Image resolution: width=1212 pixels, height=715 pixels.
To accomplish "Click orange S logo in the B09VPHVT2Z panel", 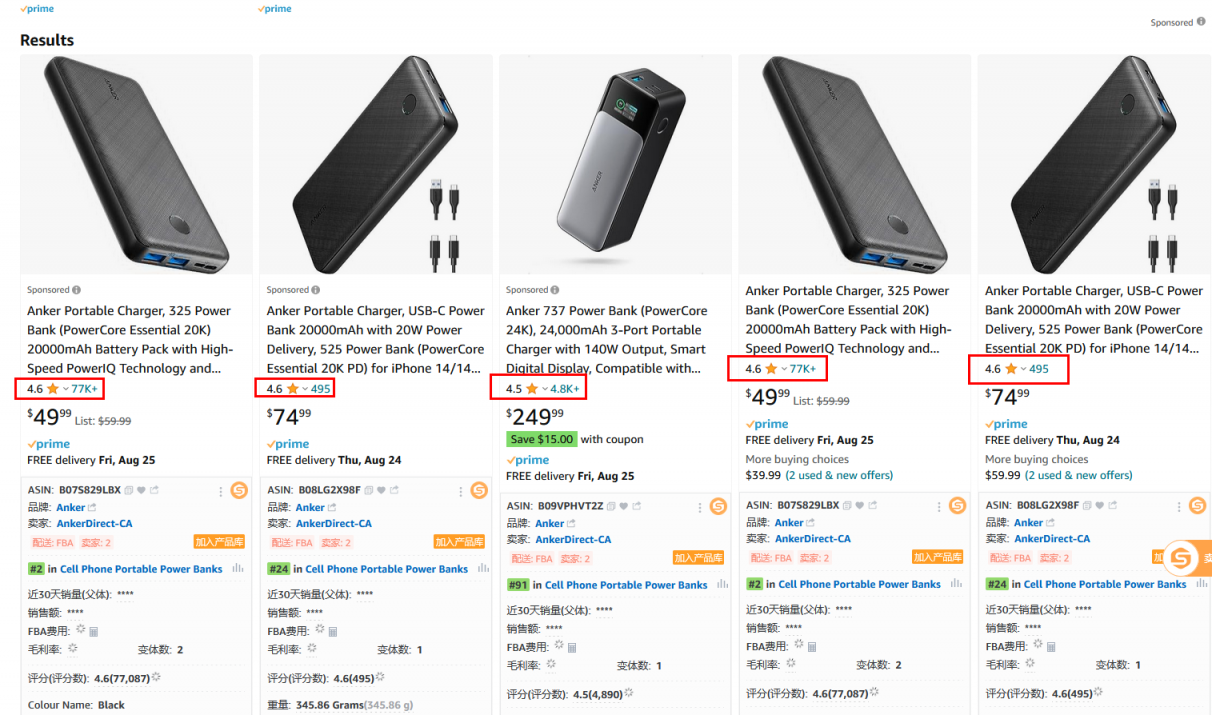I will (x=718, y=506).
